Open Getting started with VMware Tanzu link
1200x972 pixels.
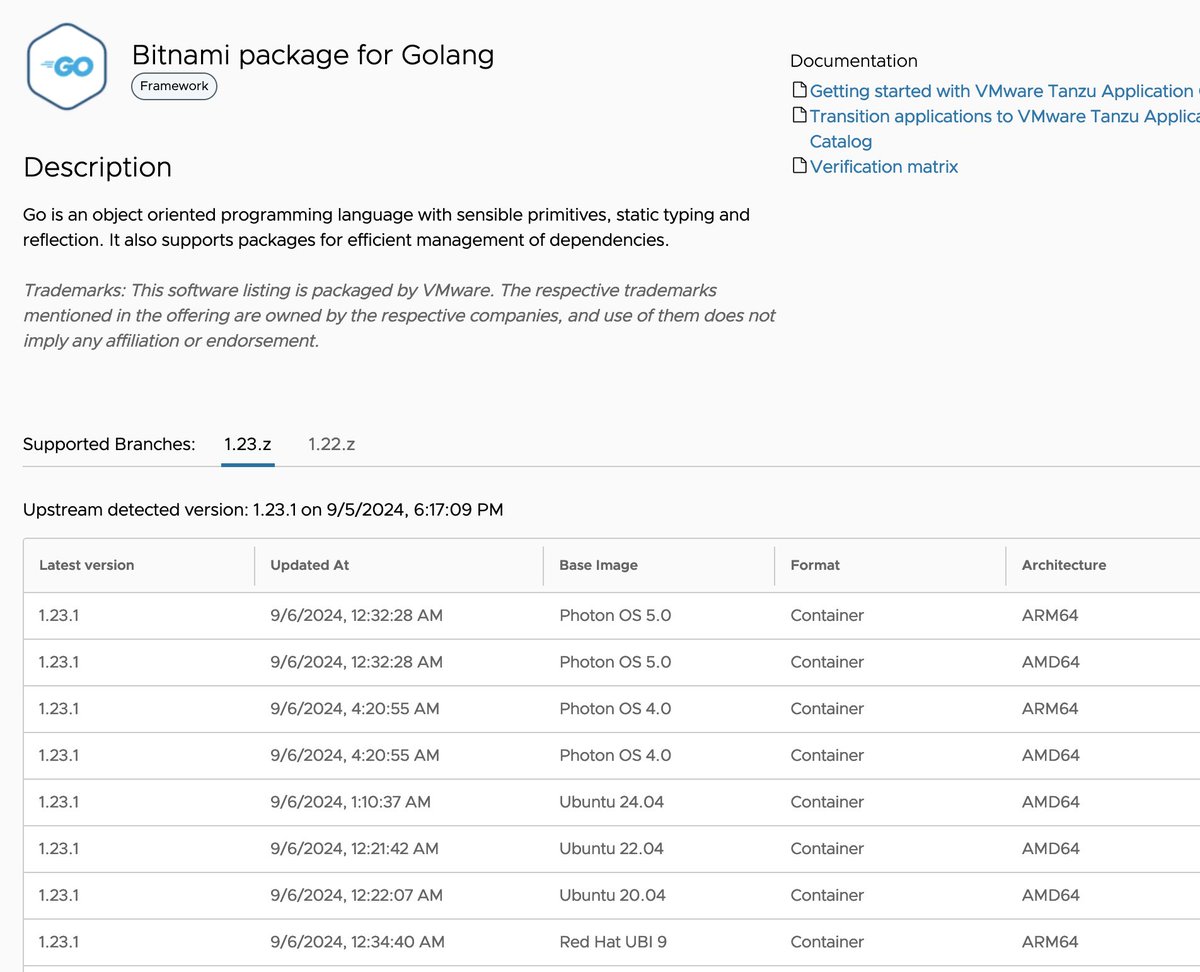tap(1004, 91)
